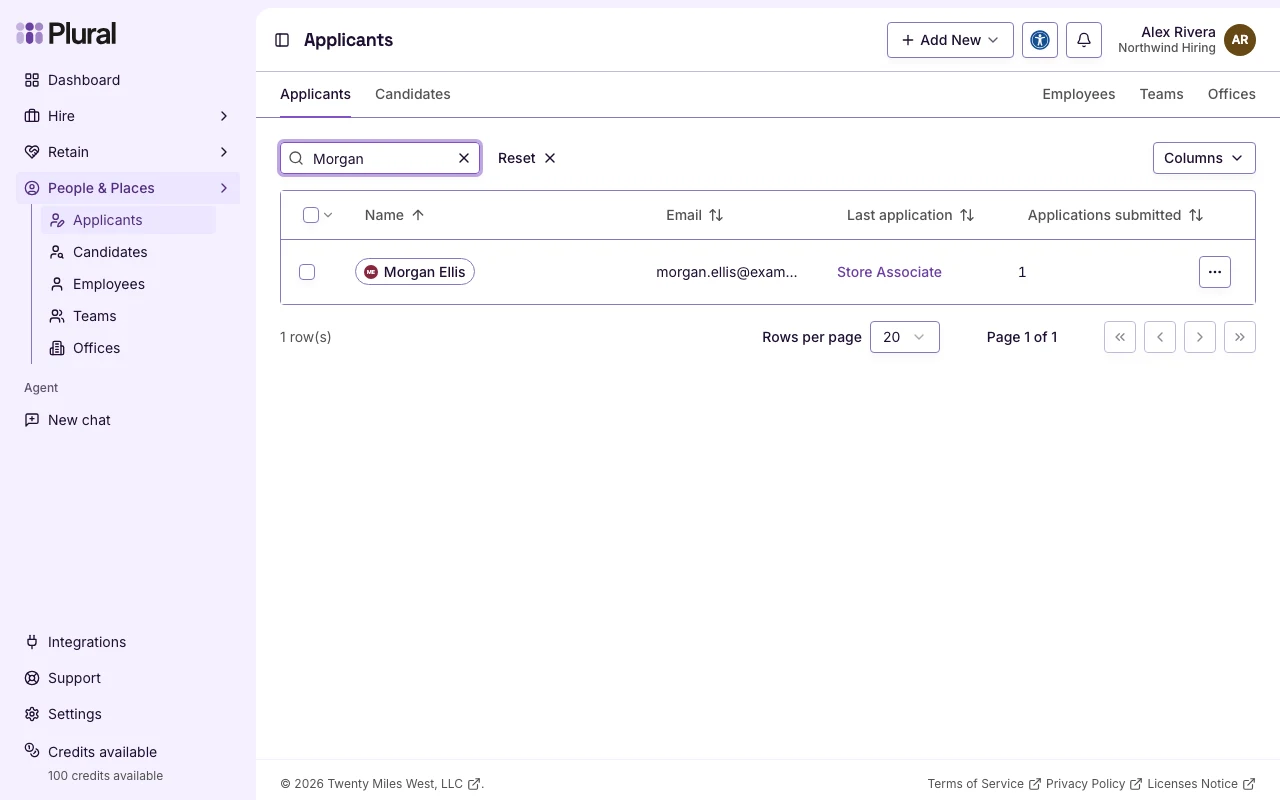Open Integrations

[x=128, y=642]
